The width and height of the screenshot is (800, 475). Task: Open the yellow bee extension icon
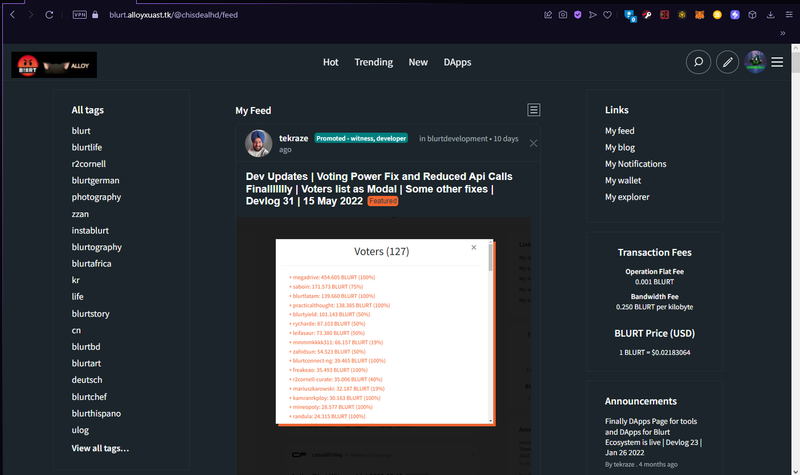tap(682, 15)
